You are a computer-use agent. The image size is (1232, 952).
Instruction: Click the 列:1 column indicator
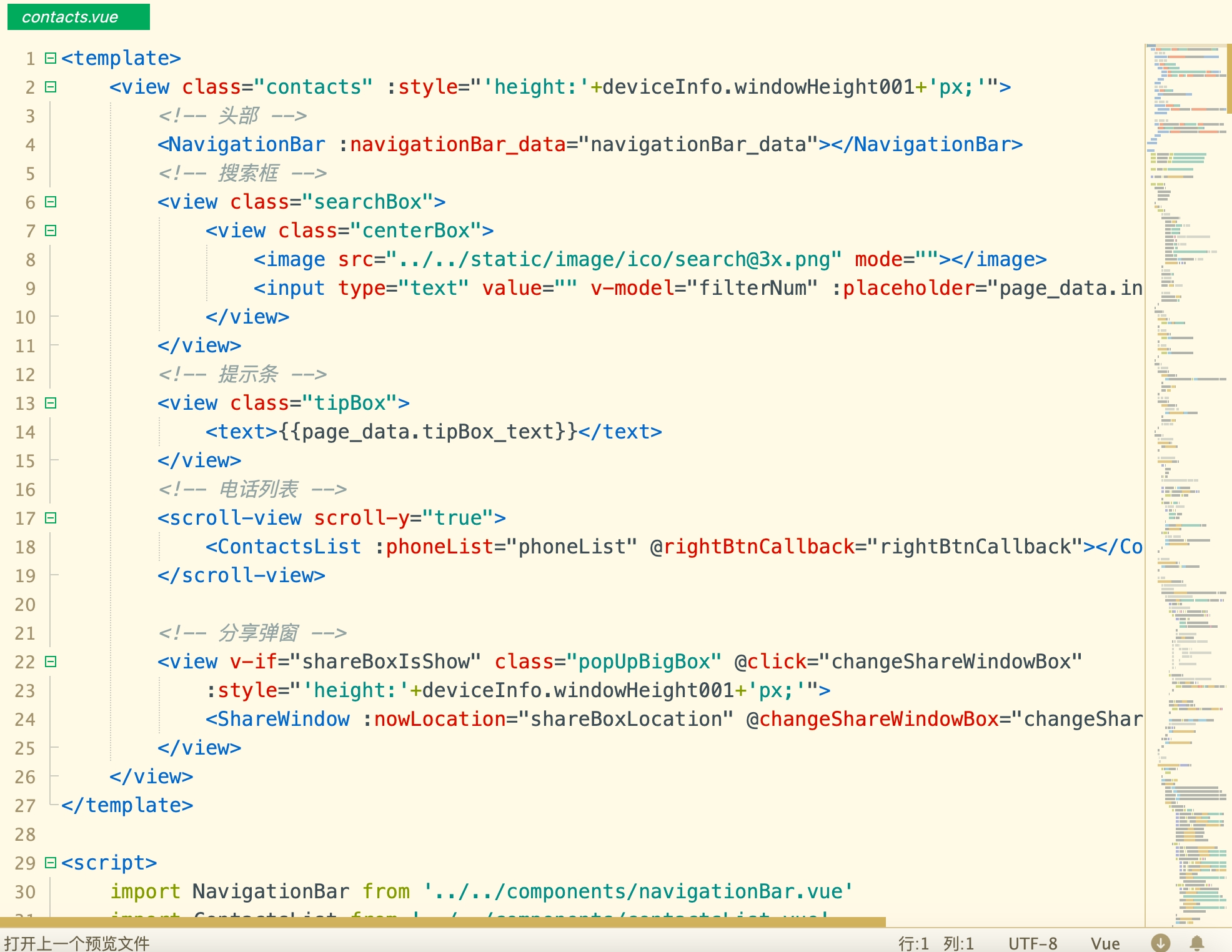tap(958, 943)
